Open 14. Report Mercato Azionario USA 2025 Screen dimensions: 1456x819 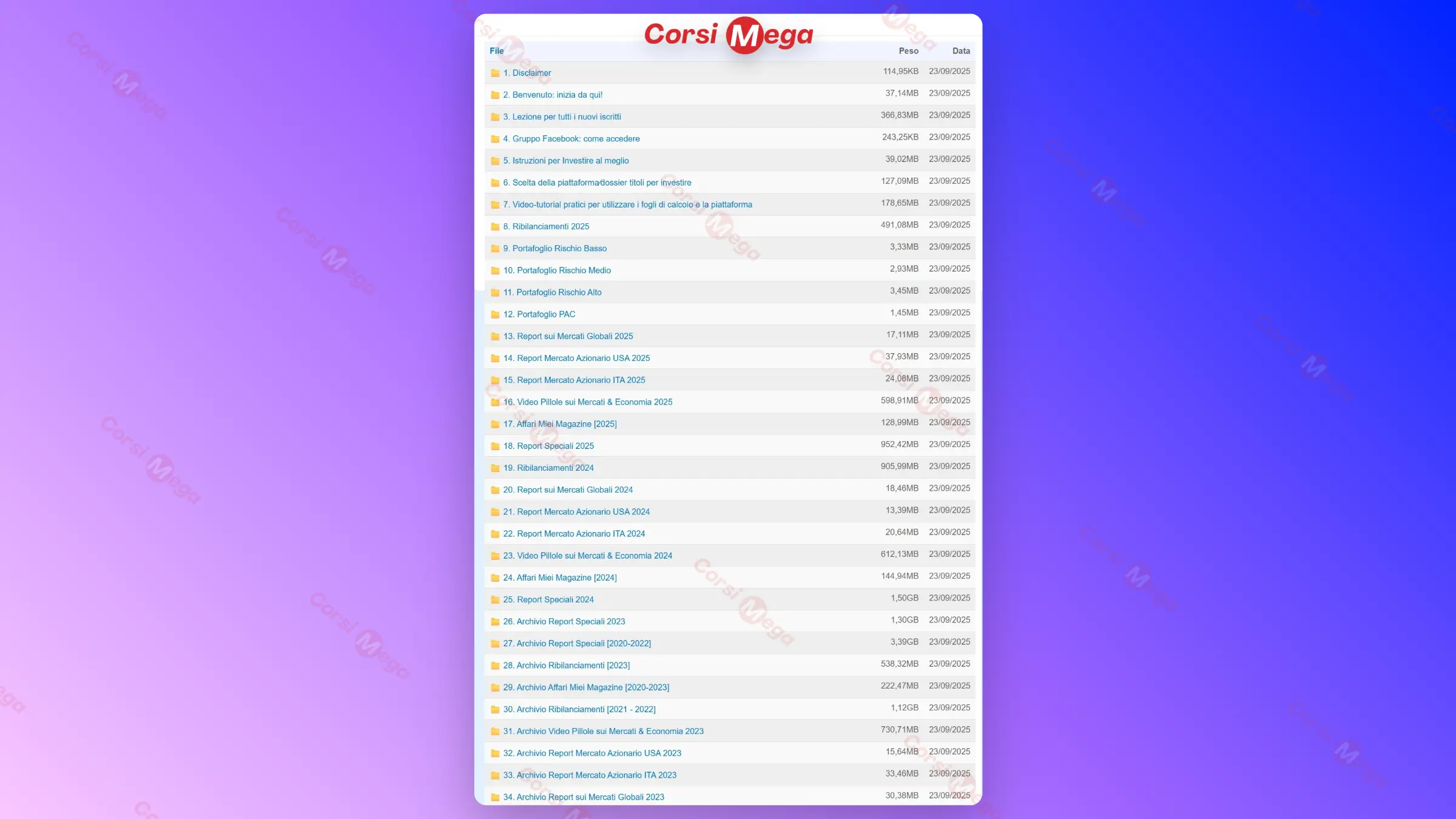tap(582, 359)
